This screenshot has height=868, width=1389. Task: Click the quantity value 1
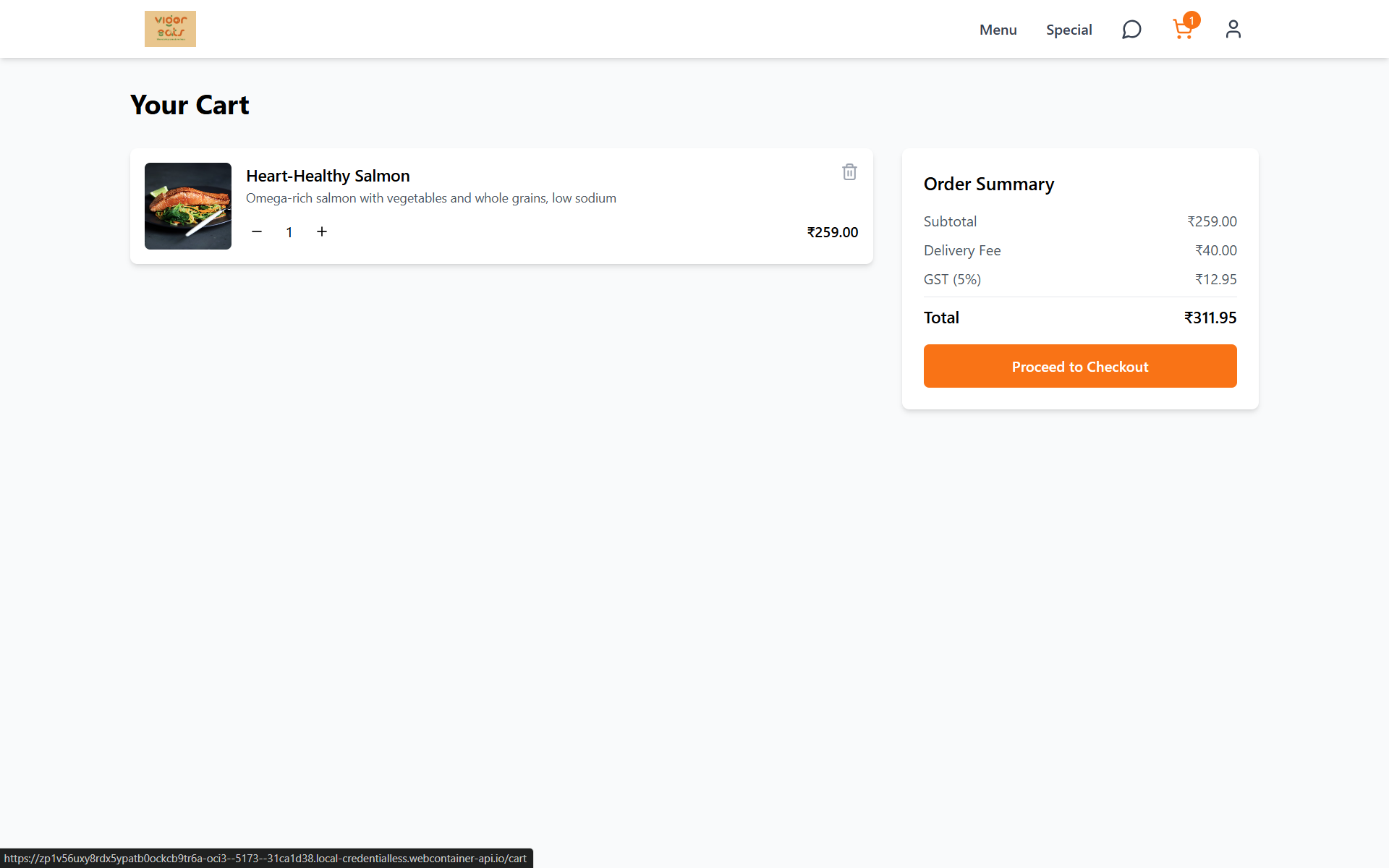click(x=289, y=232)
